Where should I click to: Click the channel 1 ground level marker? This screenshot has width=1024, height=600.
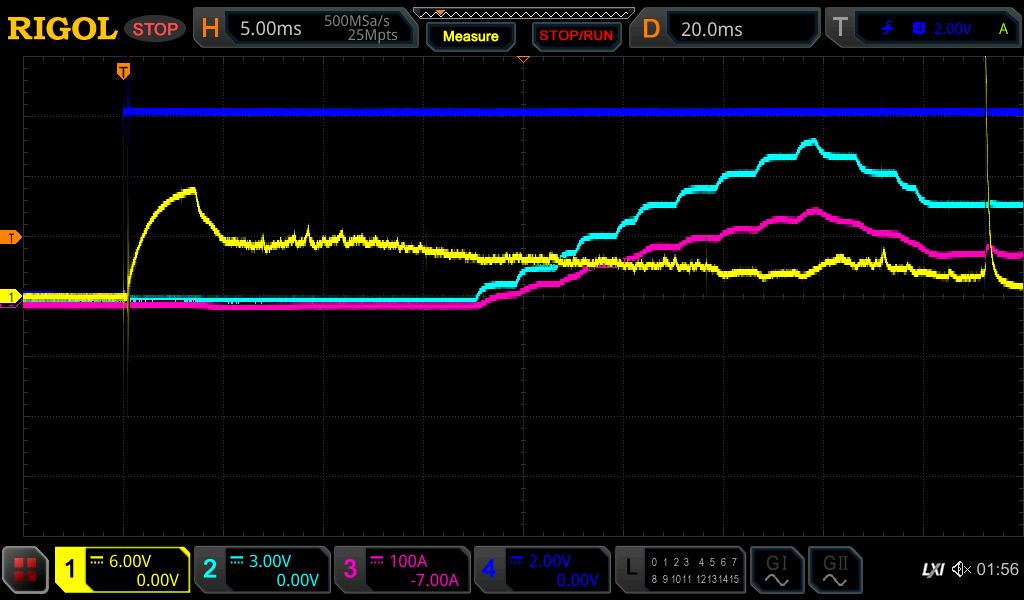click(11, 297)
